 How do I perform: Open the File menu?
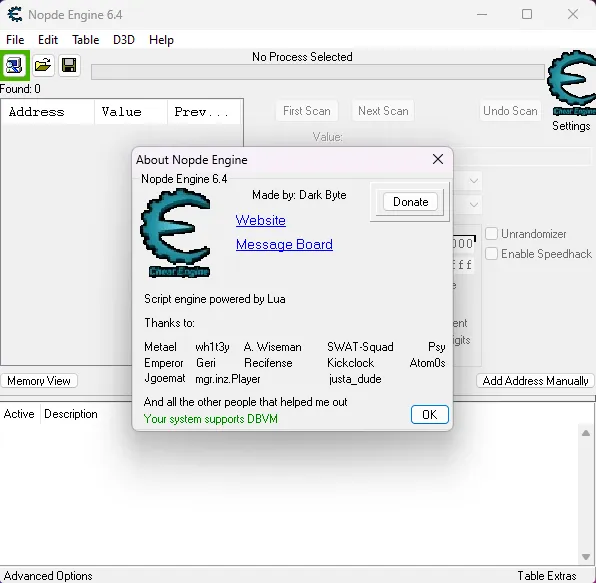click(x=15, y=40)
